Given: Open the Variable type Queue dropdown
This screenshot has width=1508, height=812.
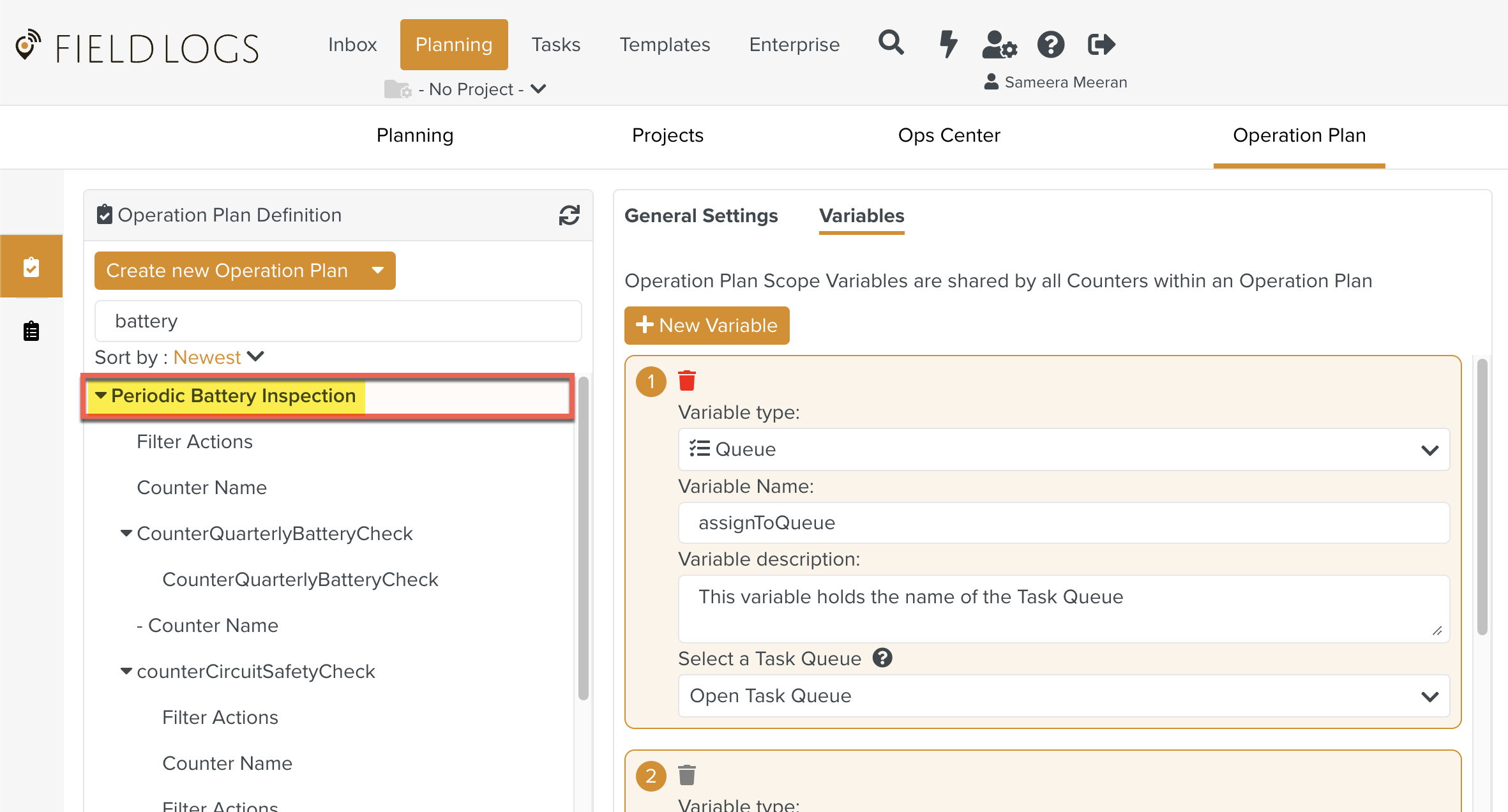Looking at the screenshot, I should pyautogui.click(x=1063, y=449).
